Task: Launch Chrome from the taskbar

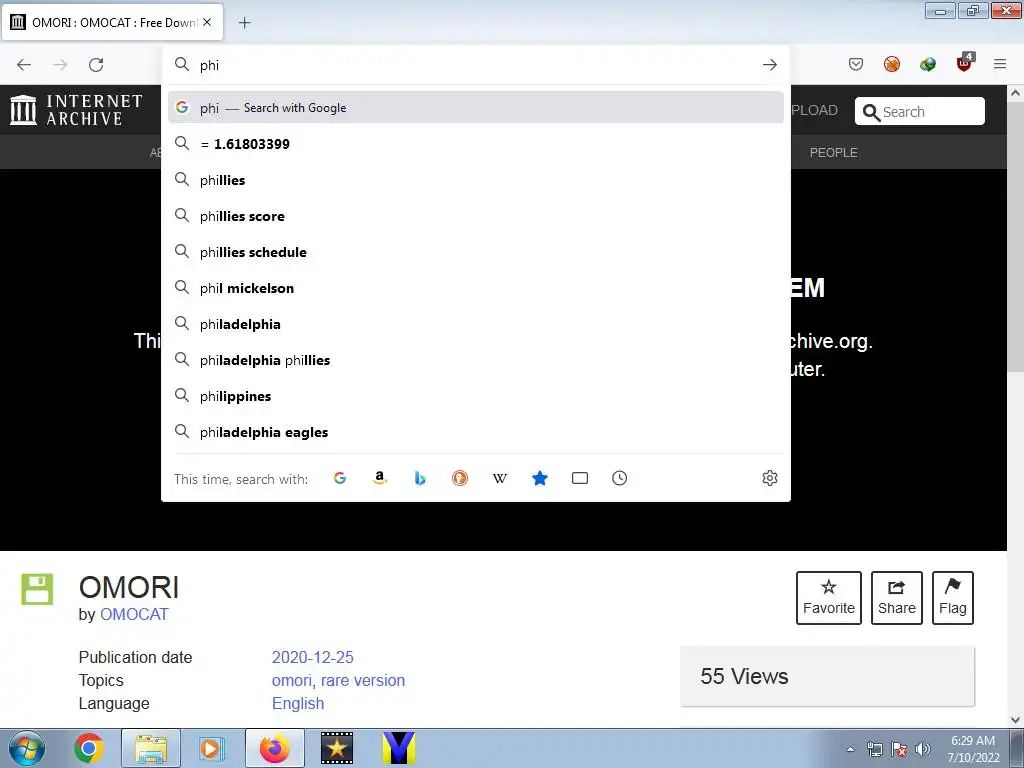Action: (x=89, y=748)
